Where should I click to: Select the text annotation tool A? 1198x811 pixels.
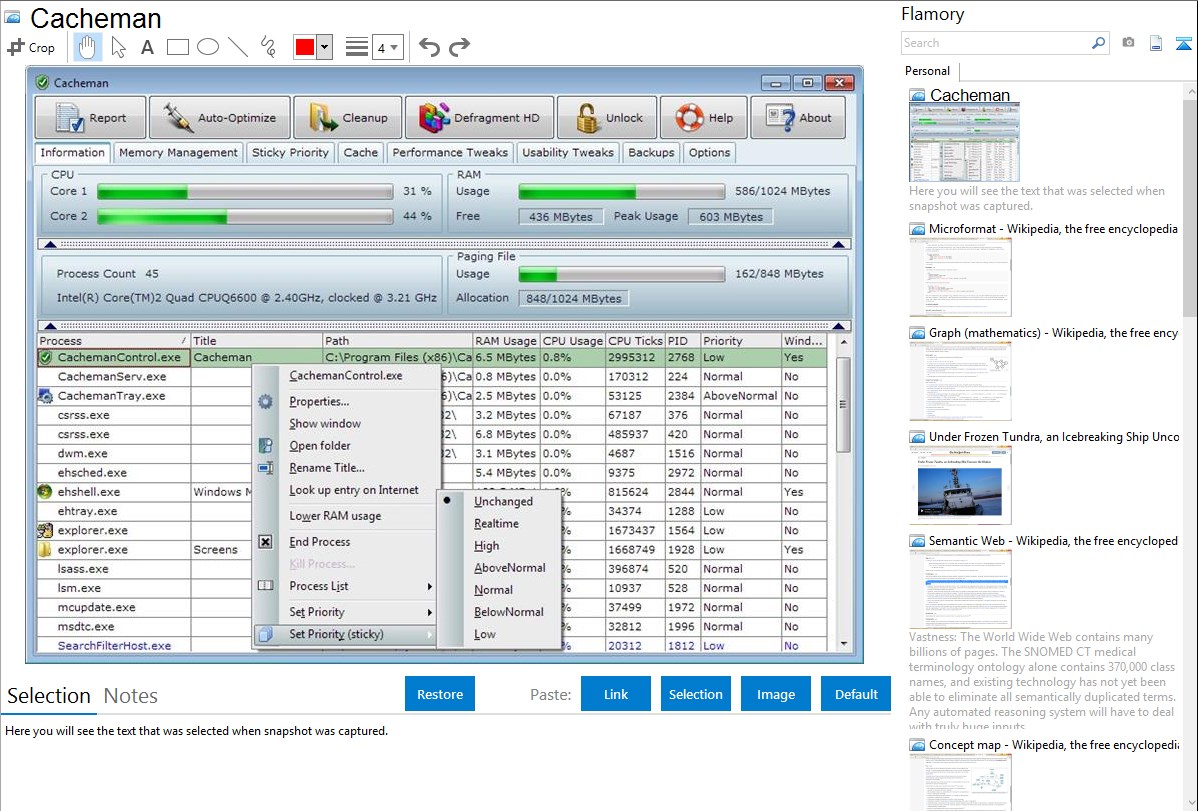point(147,47)
